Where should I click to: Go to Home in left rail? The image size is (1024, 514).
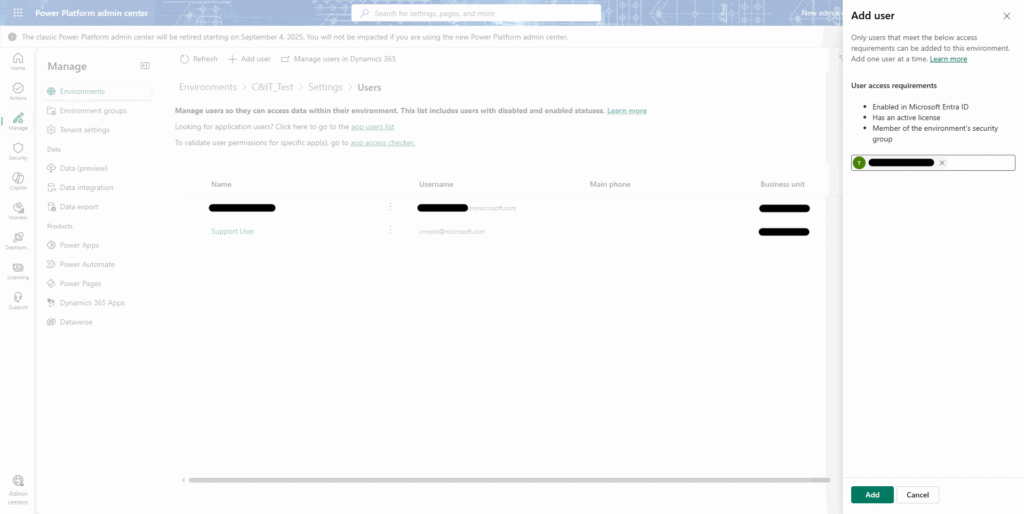[18, 61]
